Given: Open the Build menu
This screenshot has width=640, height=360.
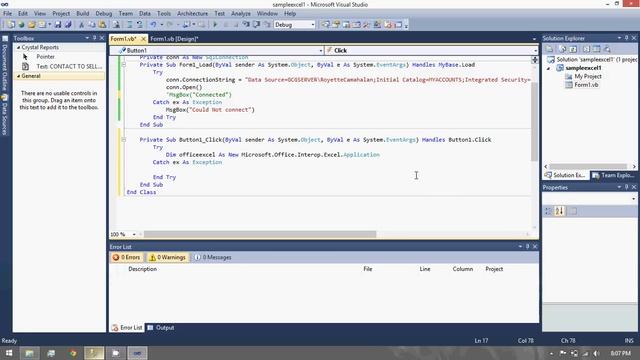Looking at the screenshot, I should pos(82,13).
